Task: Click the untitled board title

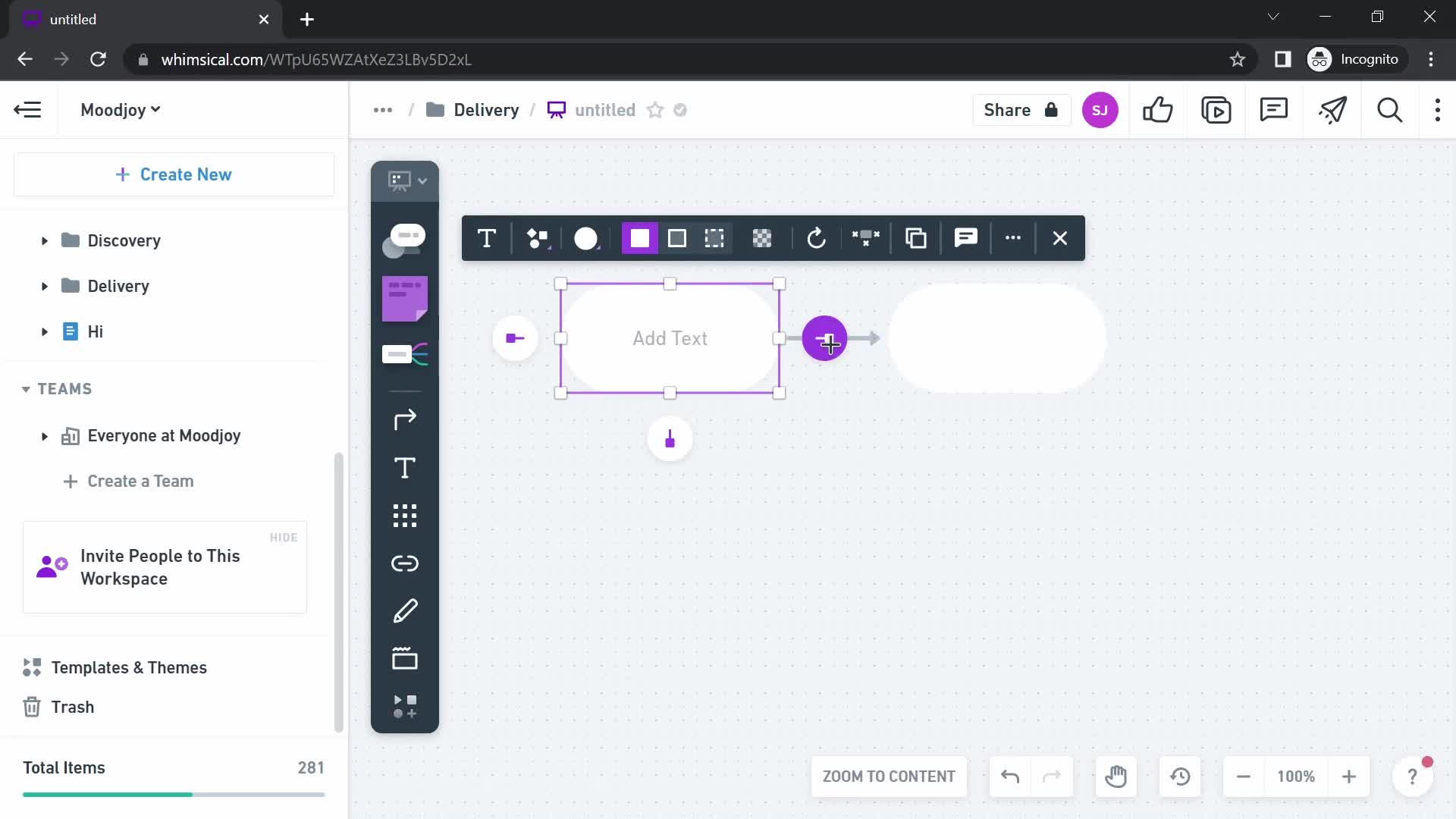Action: point(604,110)
